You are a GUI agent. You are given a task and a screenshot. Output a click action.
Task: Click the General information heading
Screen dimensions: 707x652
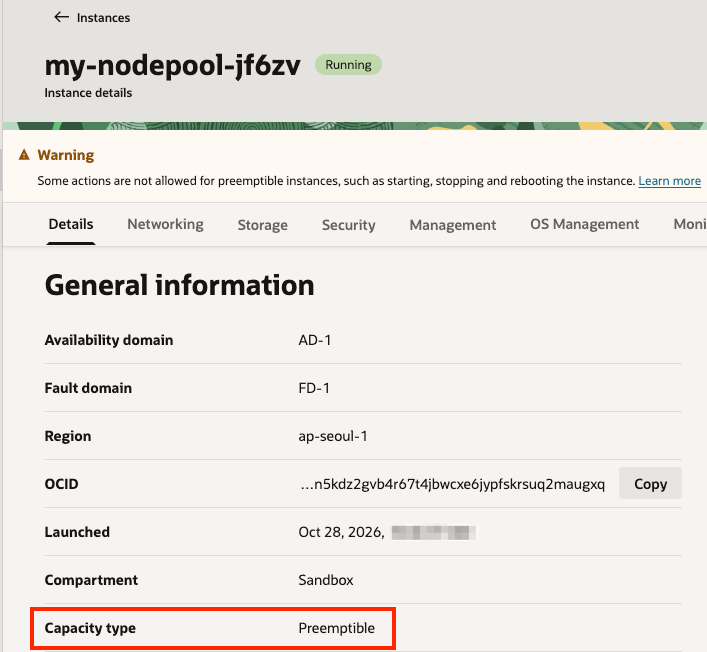[179, 285]
